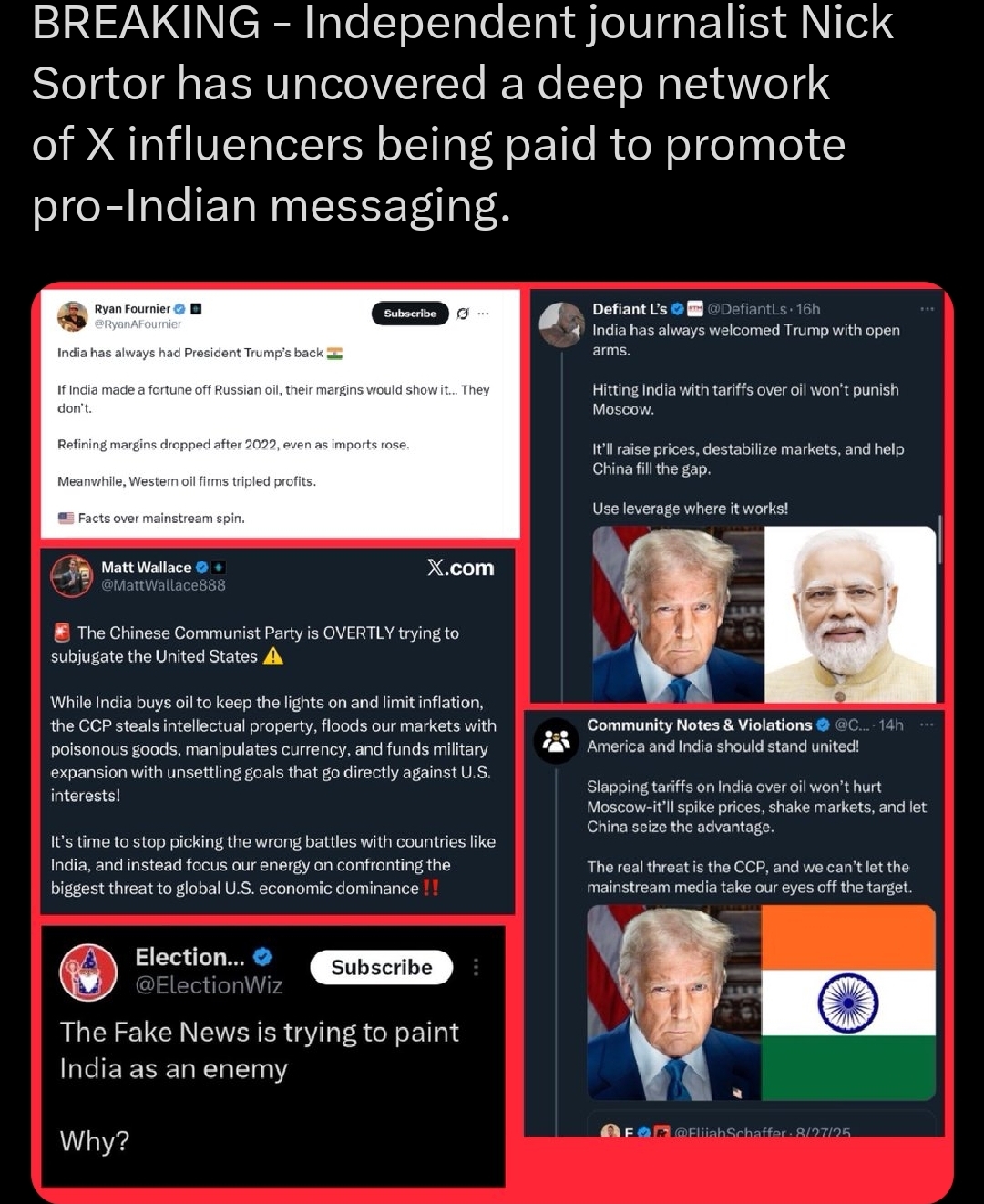Open the @MattWallace888 handle
Screen dimensions: 984x1204
tap(163, 585)
